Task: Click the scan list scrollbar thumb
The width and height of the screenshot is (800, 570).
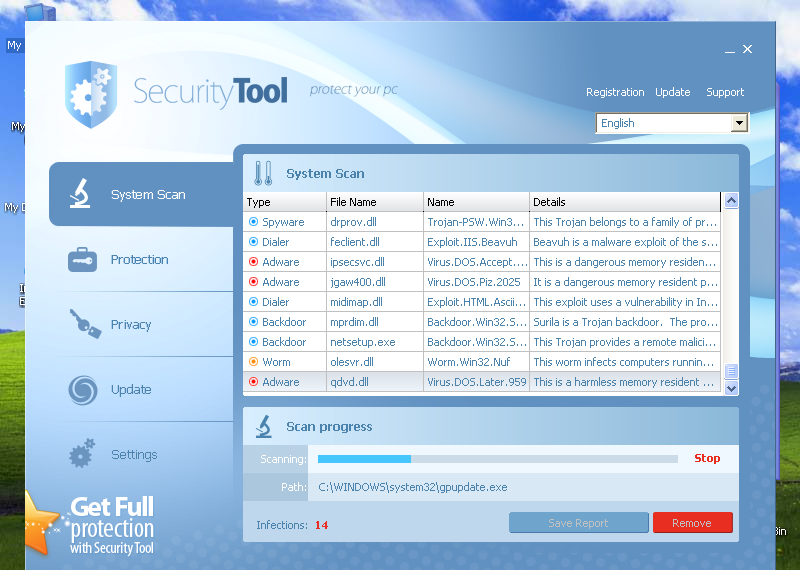Action: (x=731, y=371)
